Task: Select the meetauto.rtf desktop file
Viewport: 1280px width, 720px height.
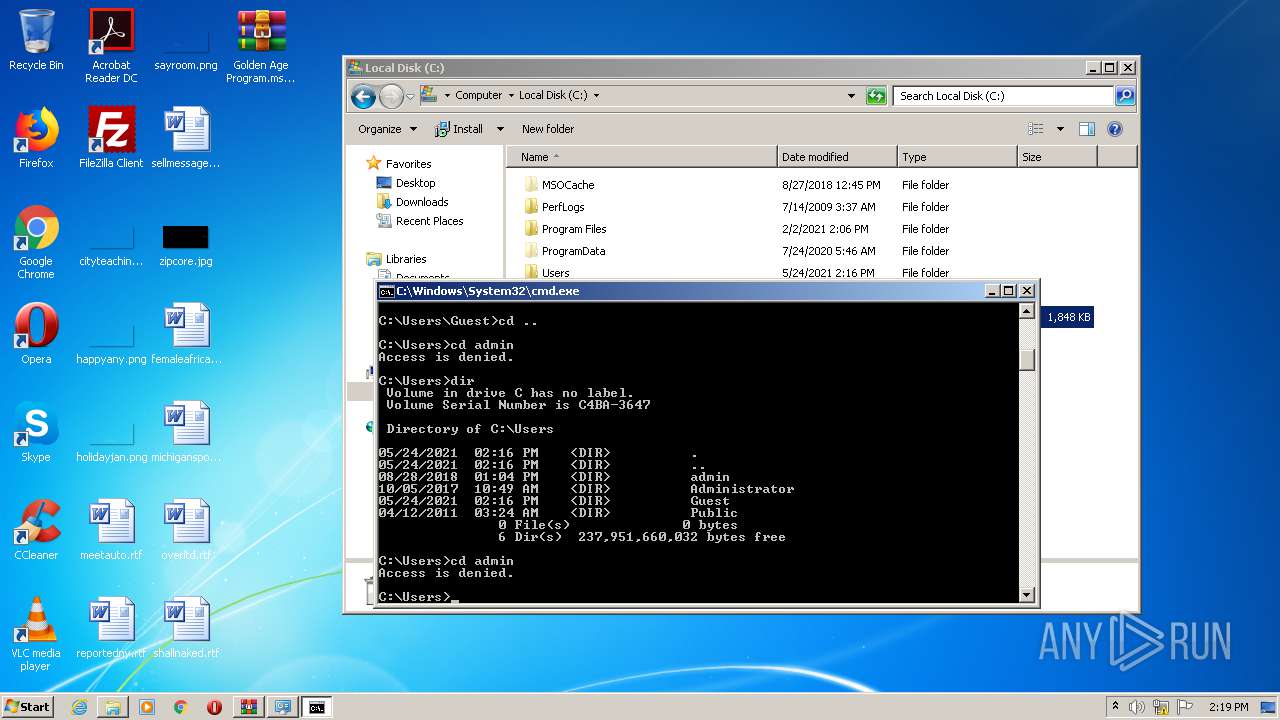Action: pos(111,530)
